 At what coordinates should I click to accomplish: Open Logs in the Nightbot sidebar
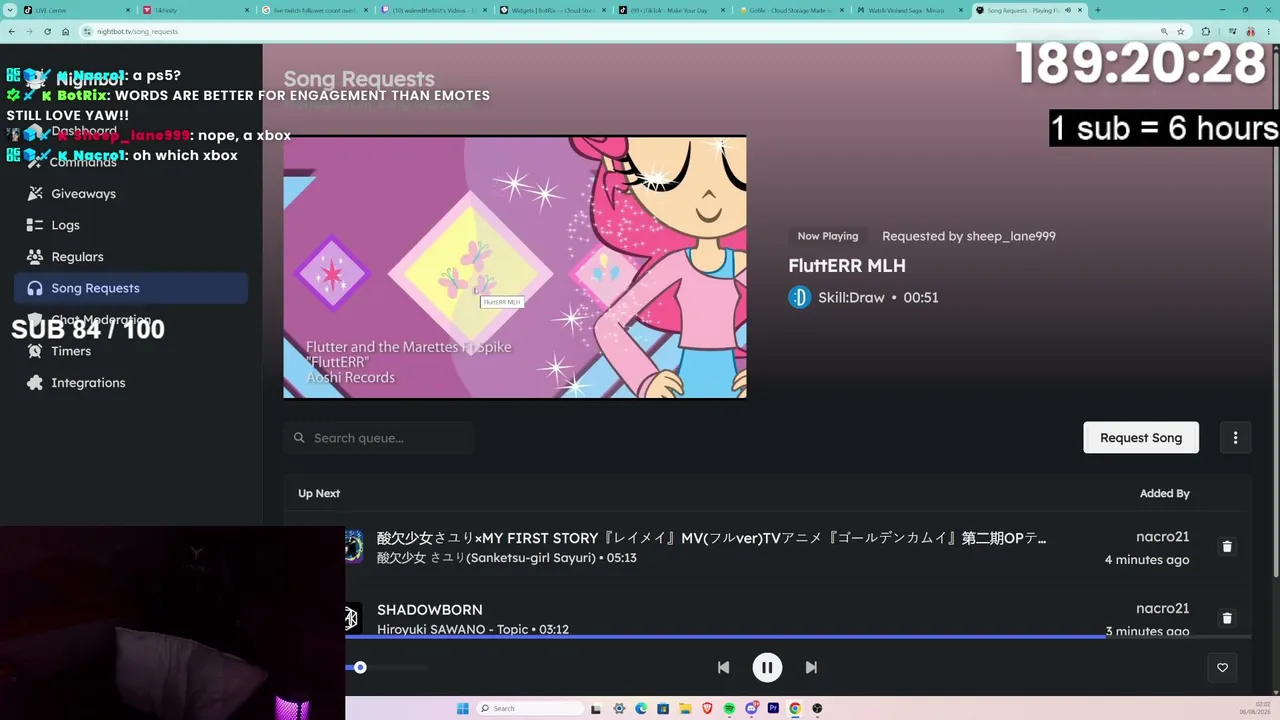point(131,225)
